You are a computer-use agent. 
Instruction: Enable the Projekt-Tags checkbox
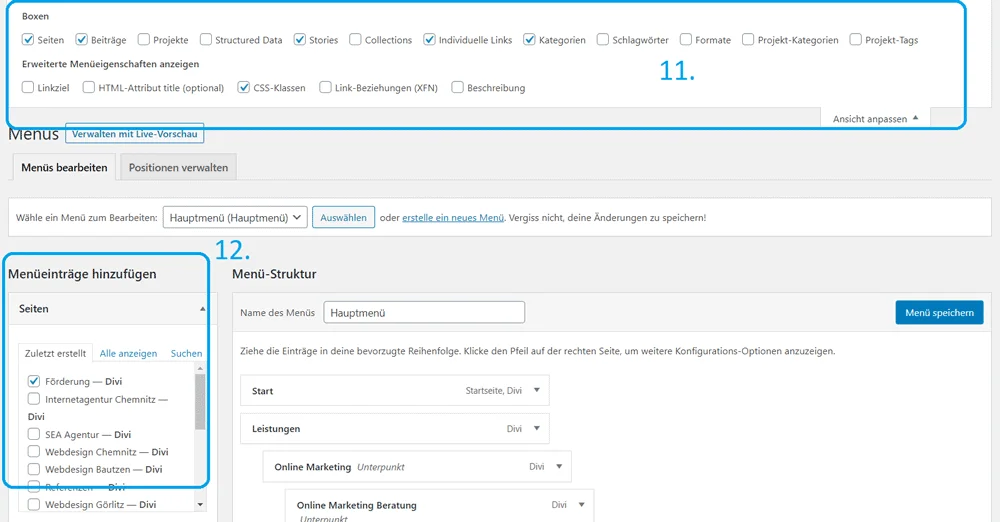click(856, 40)
